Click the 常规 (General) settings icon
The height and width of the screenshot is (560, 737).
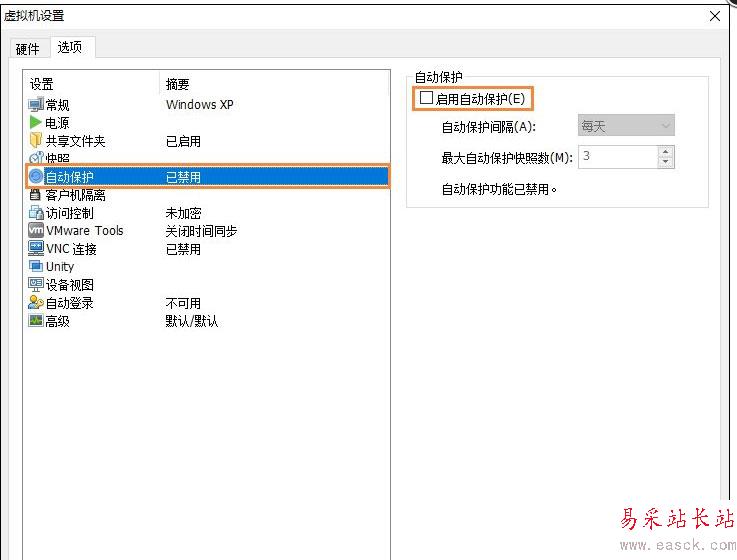pyautogui.click(x=36, y=104)
